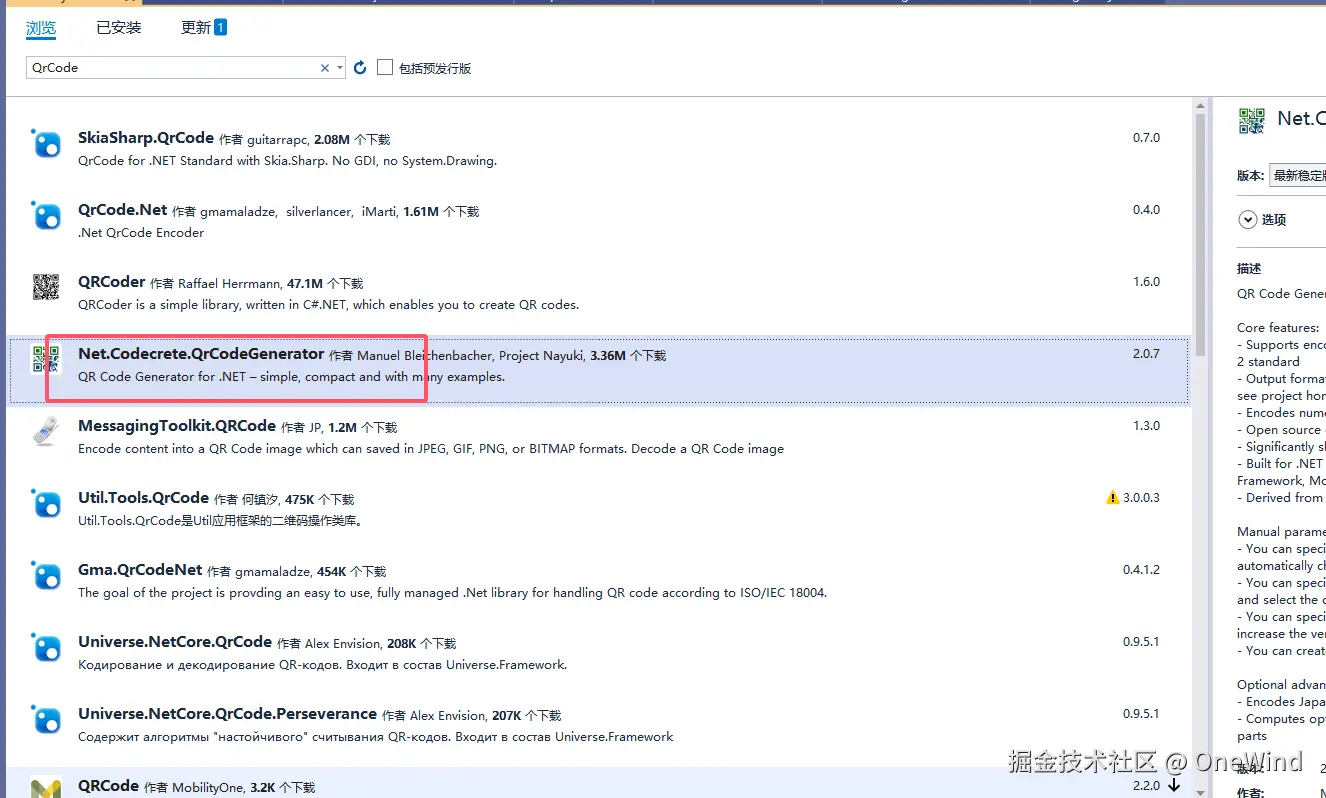The image size is (1326, 798).
Task: Click the warning icon next to 3.0.0.3
Action: (x=1113, y=497)
